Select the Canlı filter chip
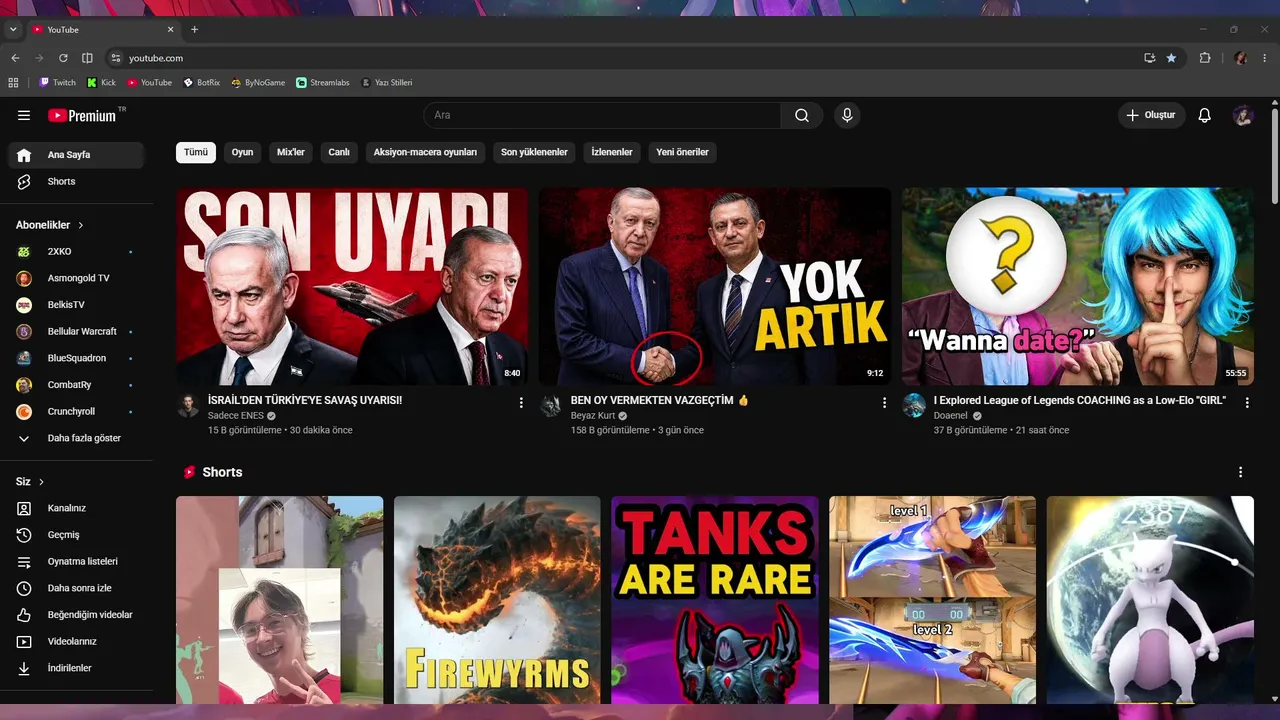1280x720 pixels. point(339,152)
